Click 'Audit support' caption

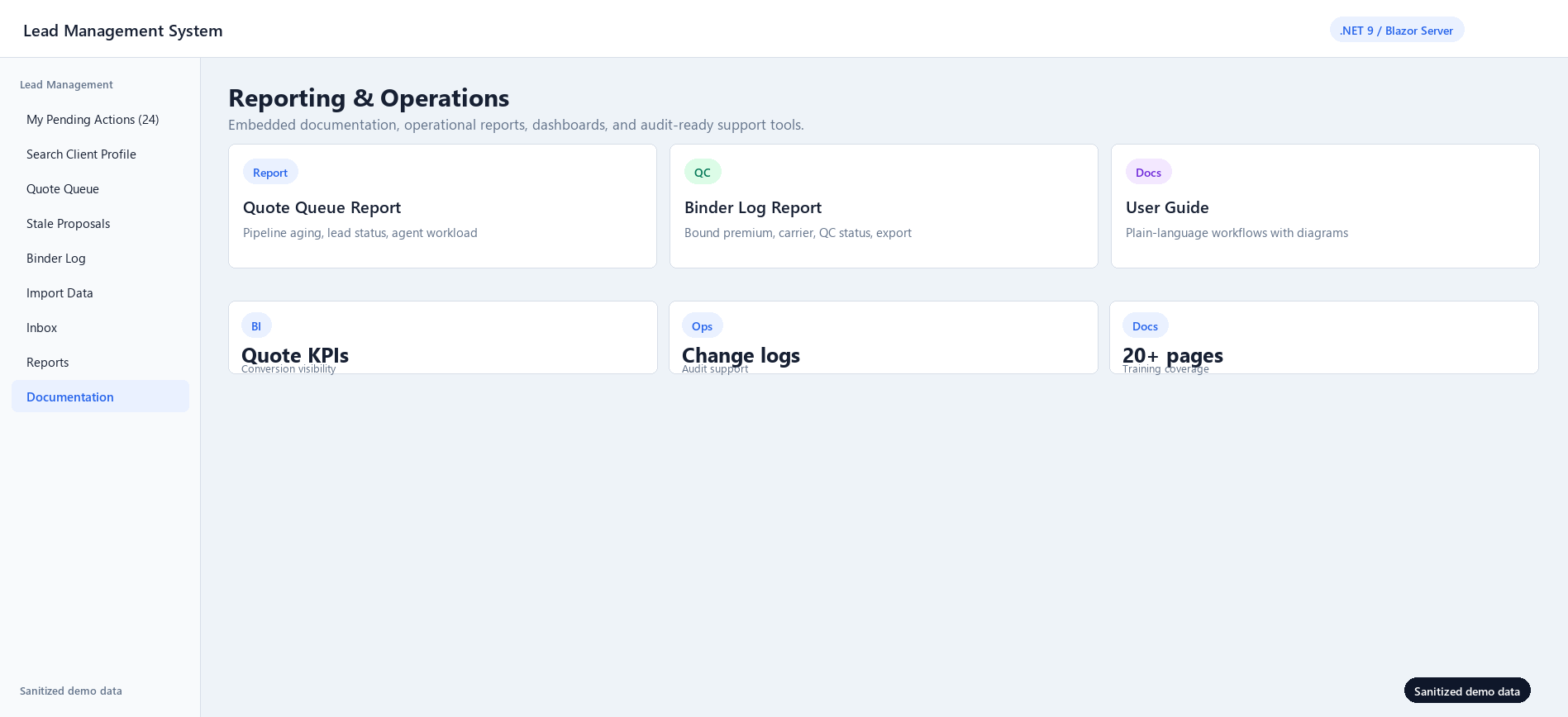(715, 369)
